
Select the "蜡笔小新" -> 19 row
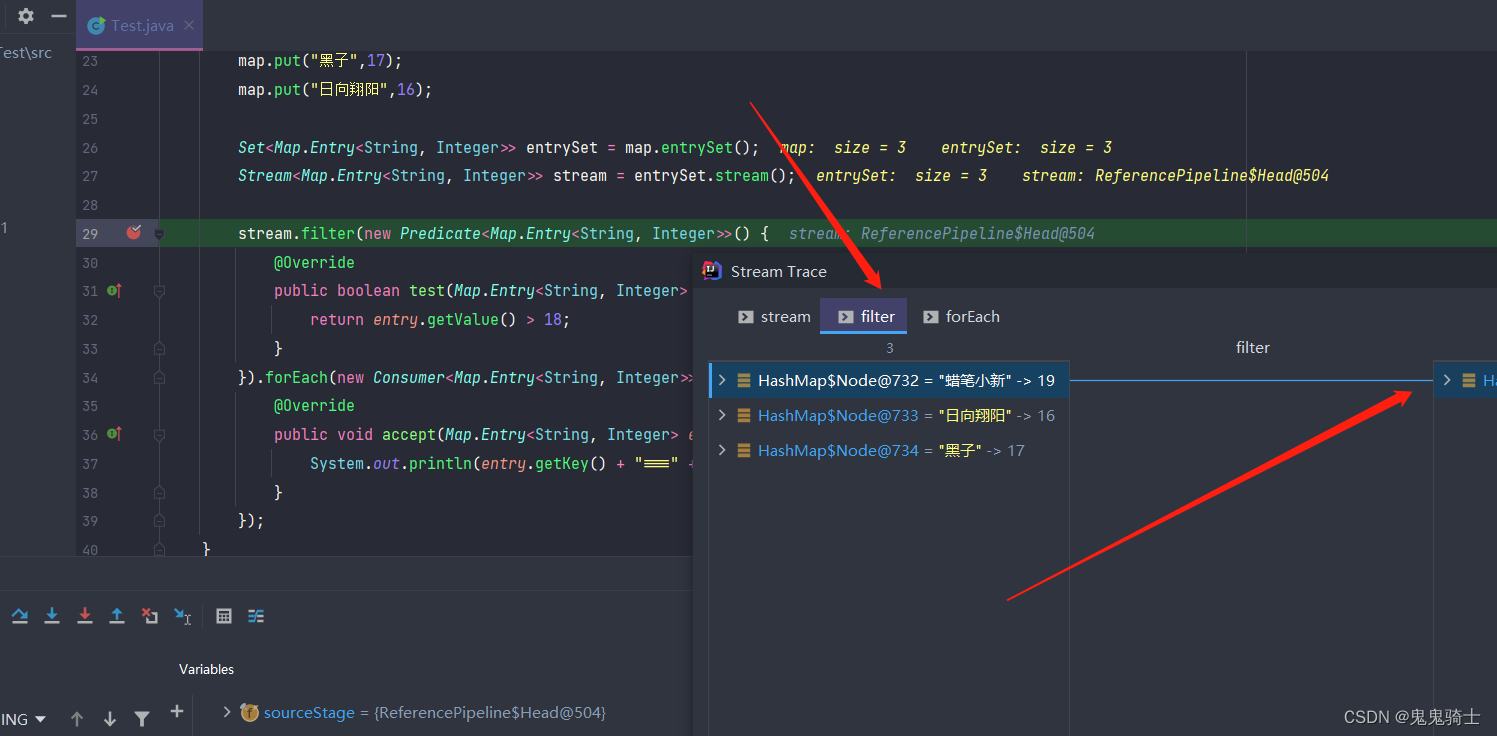889,380
